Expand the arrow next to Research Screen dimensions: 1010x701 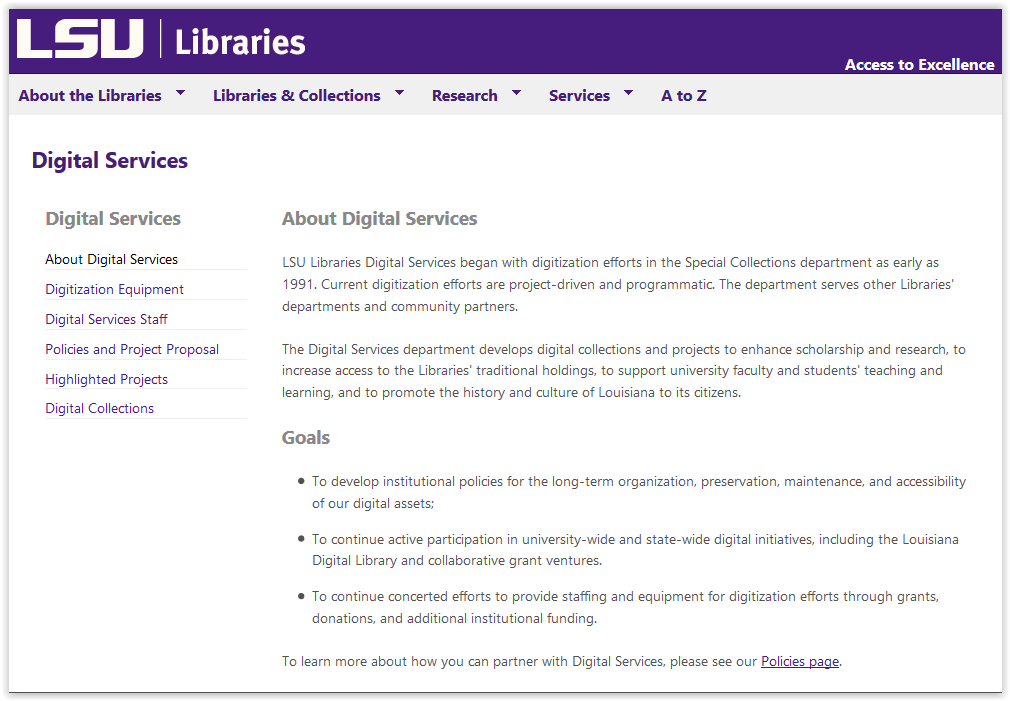tap(516, 93)
